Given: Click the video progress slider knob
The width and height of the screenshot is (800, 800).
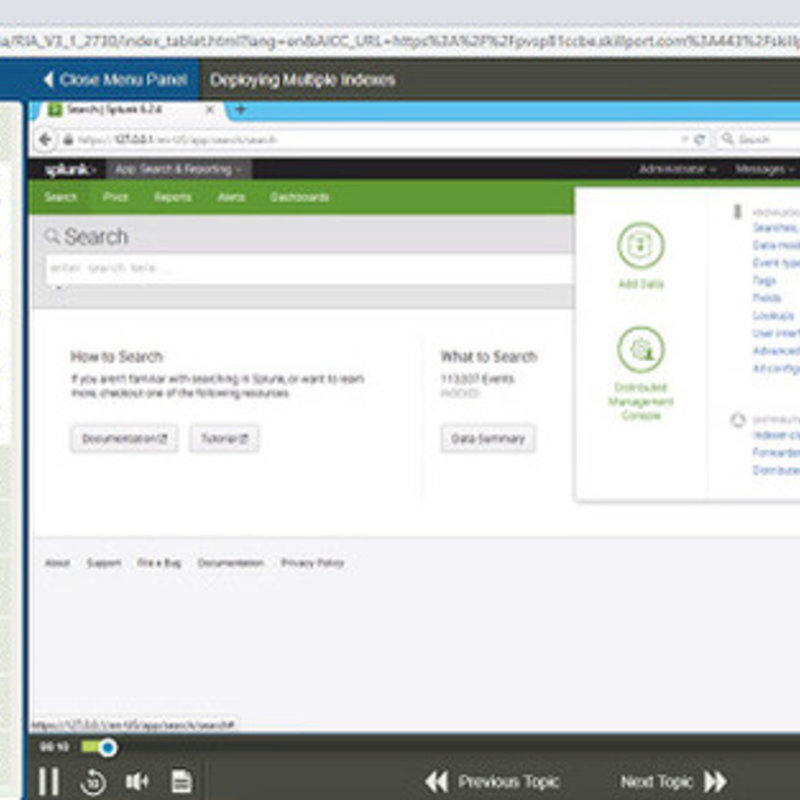Looking at the screenshot, I should pos(107,748).
